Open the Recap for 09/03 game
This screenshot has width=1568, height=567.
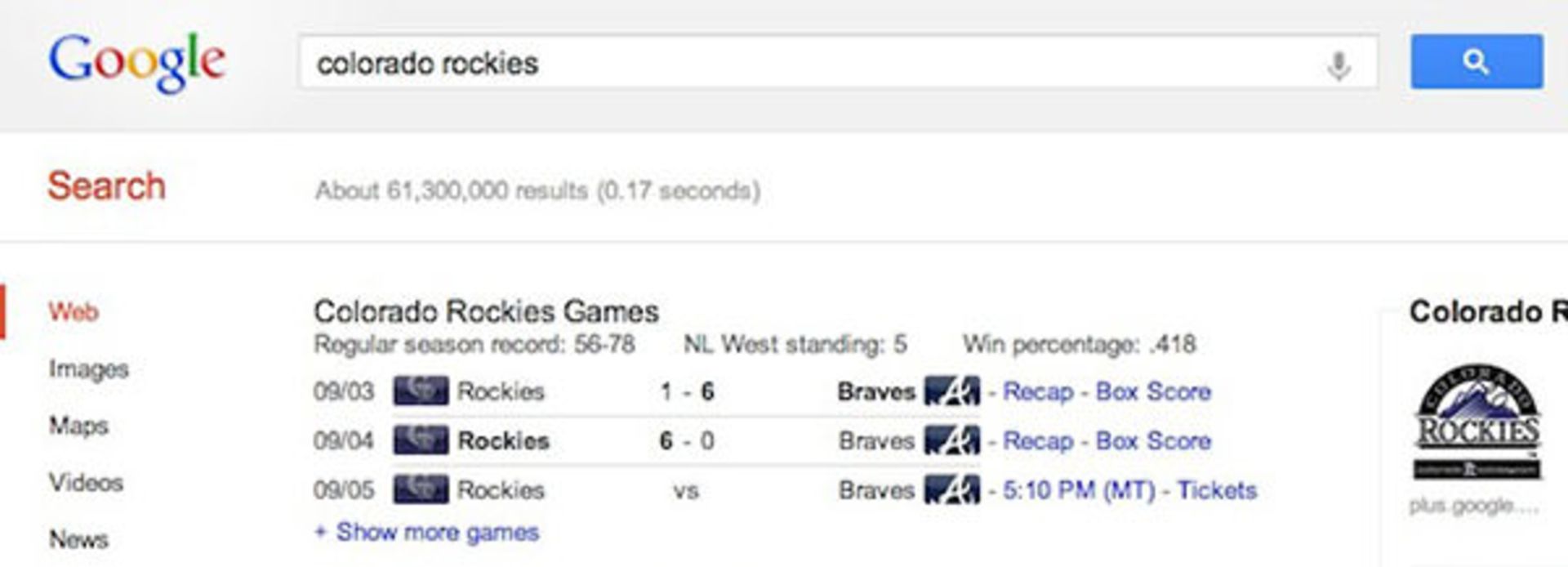click(x=1037, y=392)
